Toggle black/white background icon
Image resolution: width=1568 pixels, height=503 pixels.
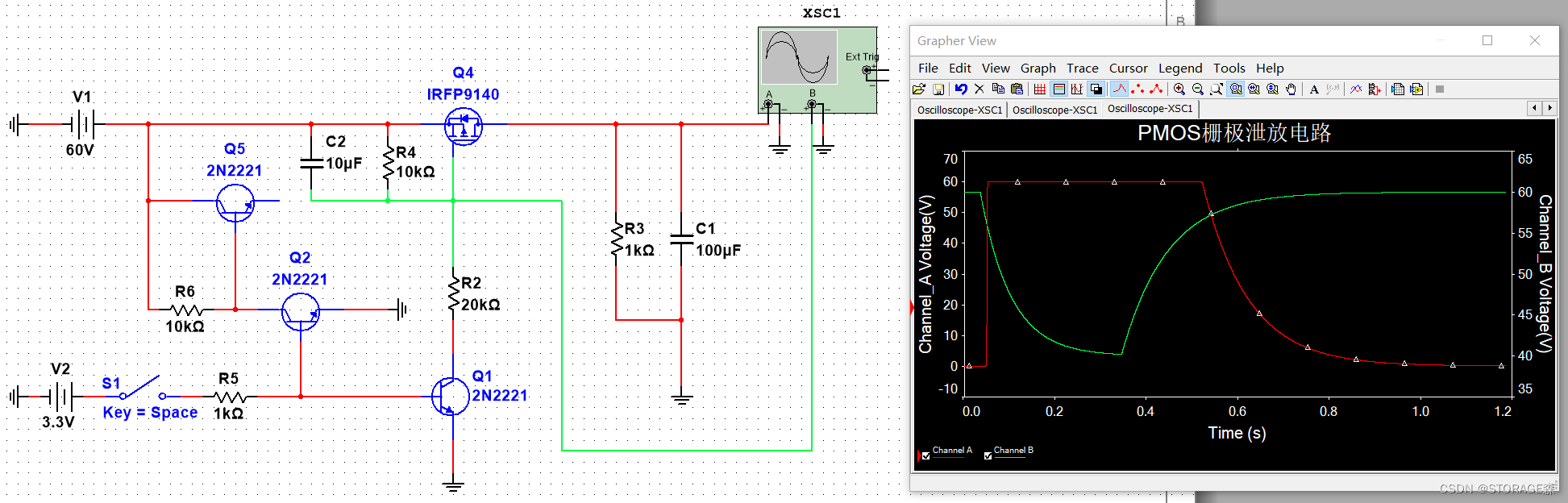click(x=1096, y=89)
